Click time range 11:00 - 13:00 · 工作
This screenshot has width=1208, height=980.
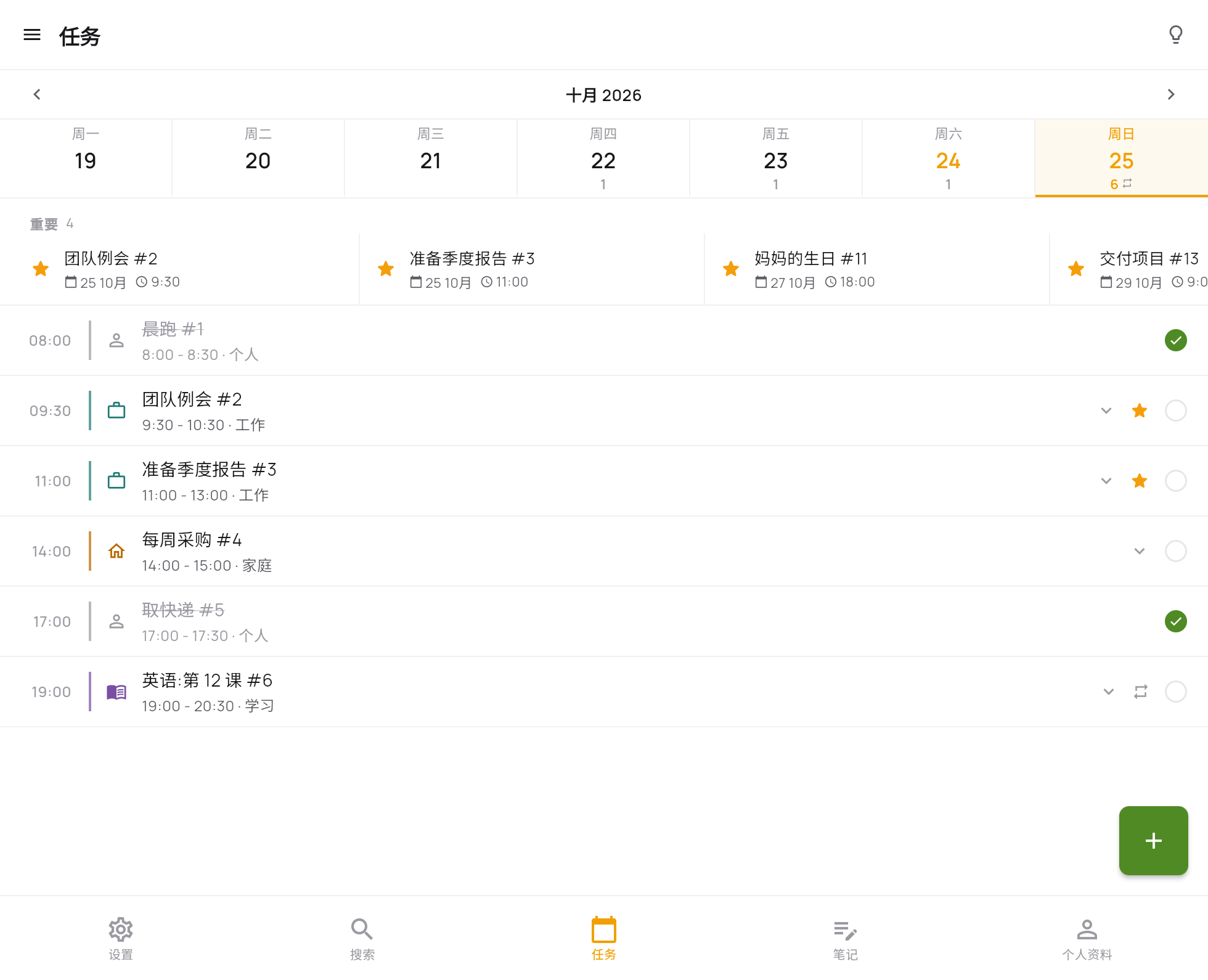click(x=205, y=496)
